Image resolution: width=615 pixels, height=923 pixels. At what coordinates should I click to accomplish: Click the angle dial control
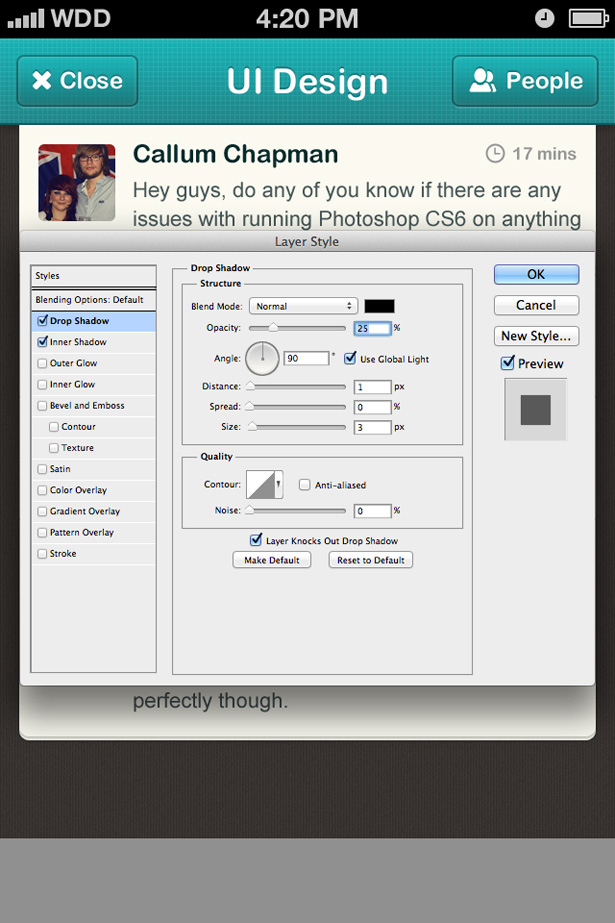point(263,358)
